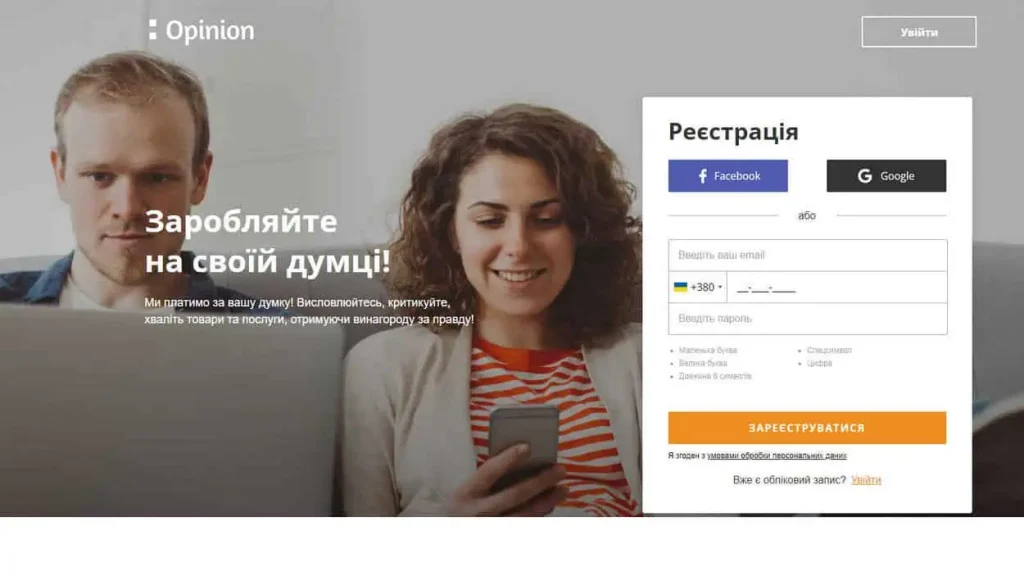1024x576 pixels.
Task: Sign up with the blue Facebook button
Action: click(728, 176)
